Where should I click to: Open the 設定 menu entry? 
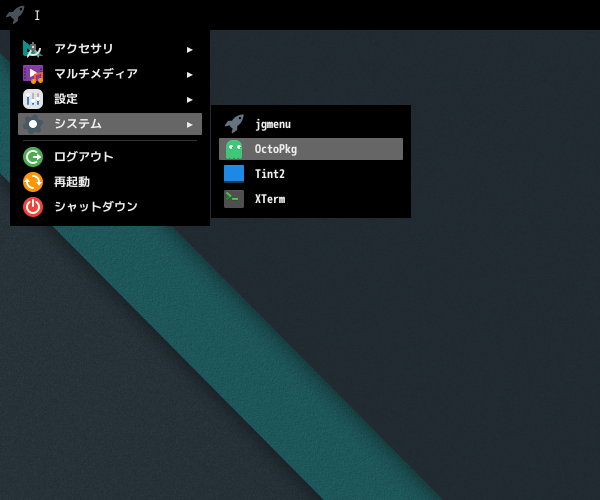tap(110, 99)
